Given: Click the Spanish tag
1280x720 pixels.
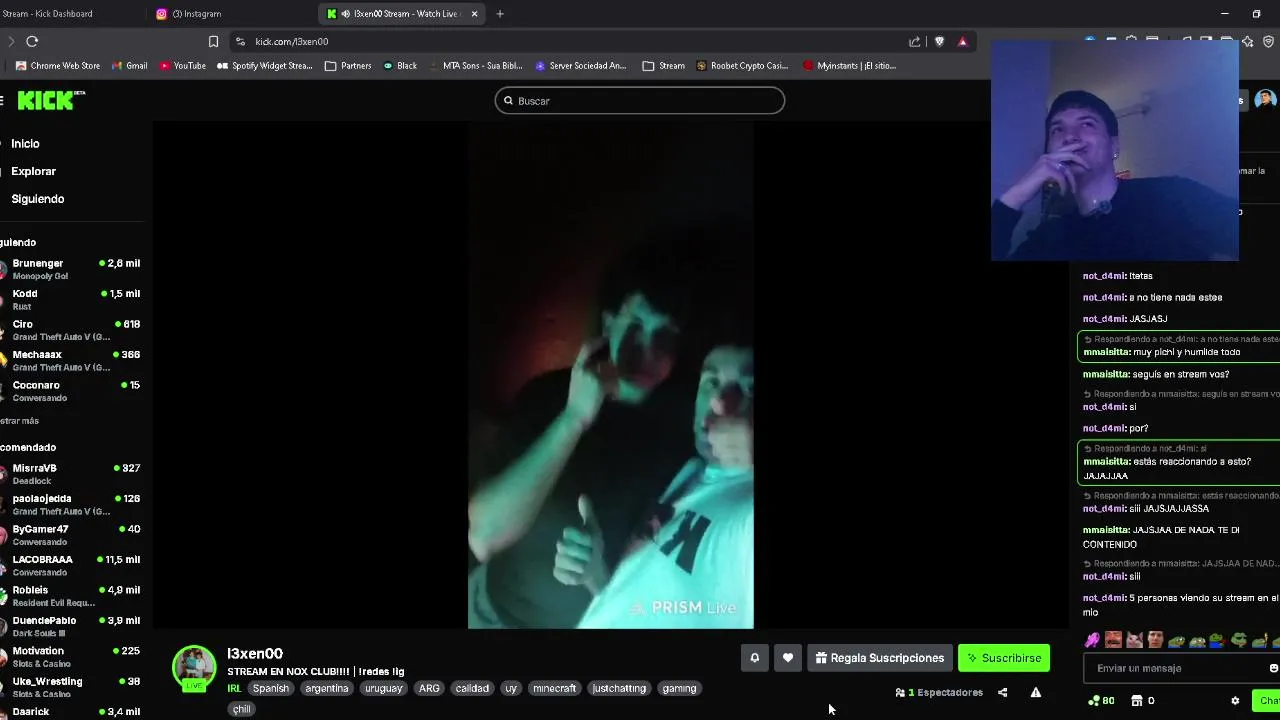Looking at the screenshot, I should tap(270, 688).
